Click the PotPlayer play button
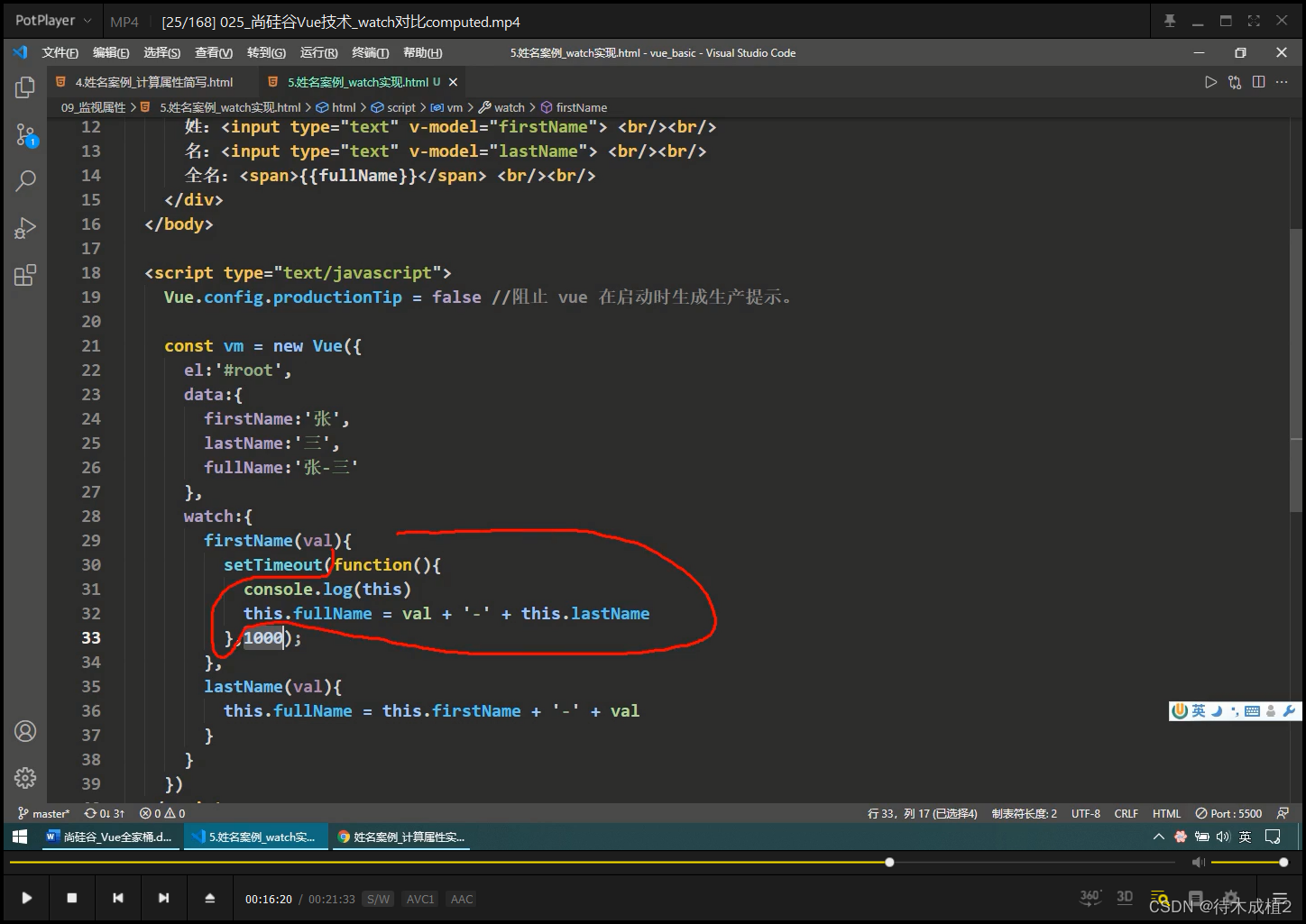The height and width of the screenshot is (924, 1306). 26,898
